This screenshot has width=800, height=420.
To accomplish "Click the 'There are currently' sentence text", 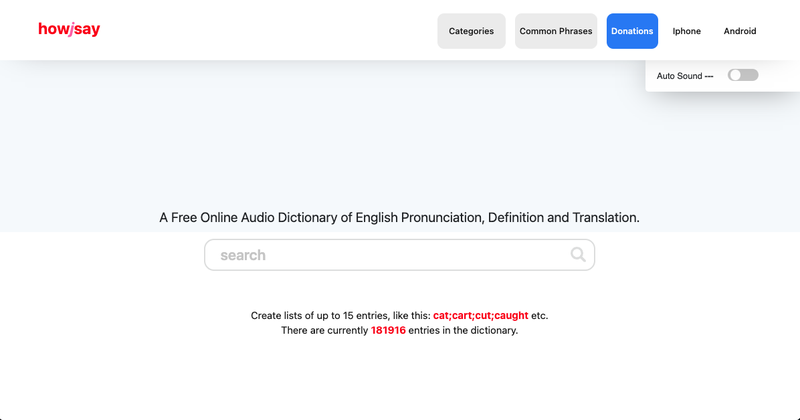I will 324,330.
